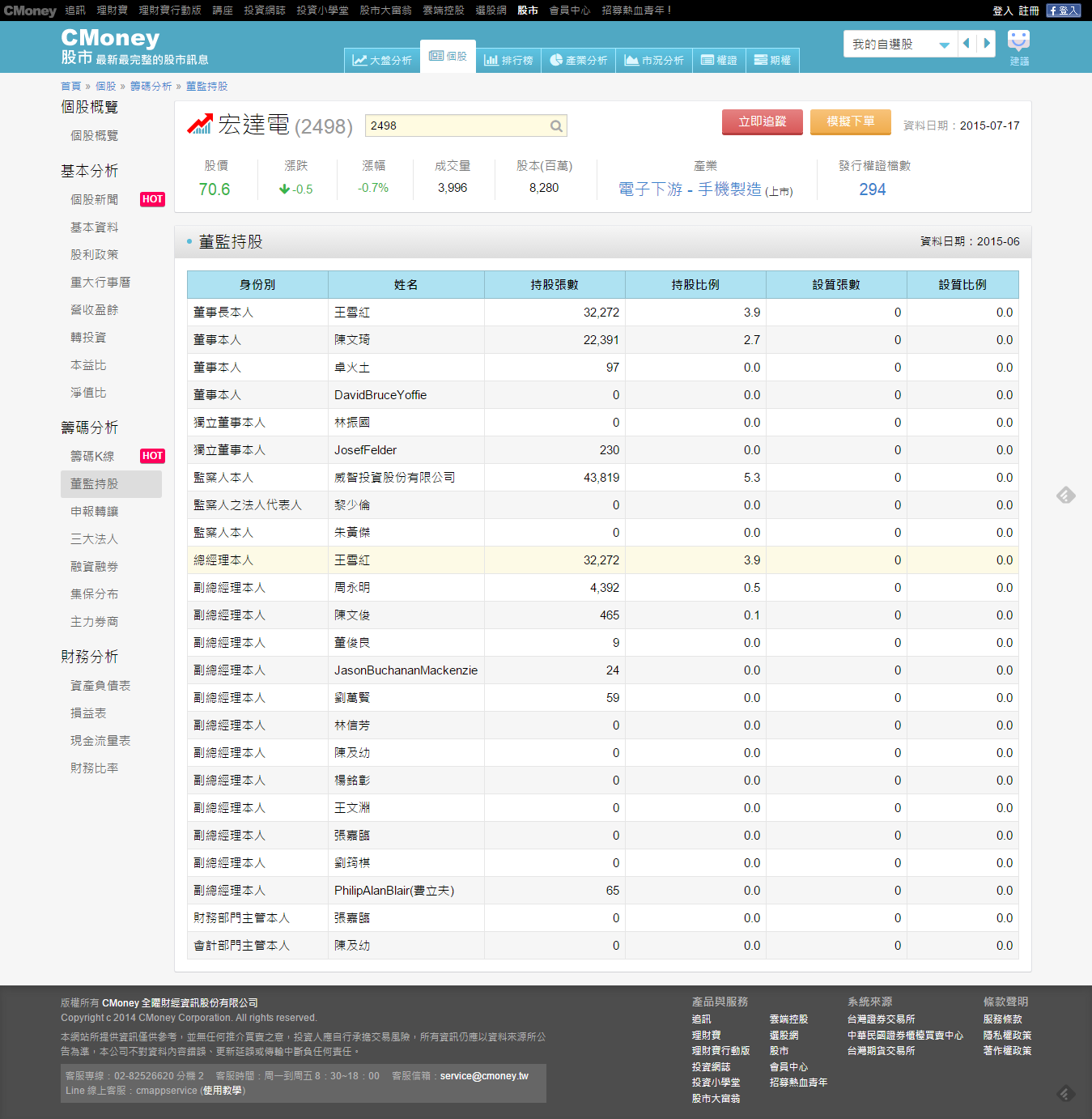Open 個股新聞 in the sidebar
The width and height of the screenshot is (1092, 1119).
(x=94, y=199)
